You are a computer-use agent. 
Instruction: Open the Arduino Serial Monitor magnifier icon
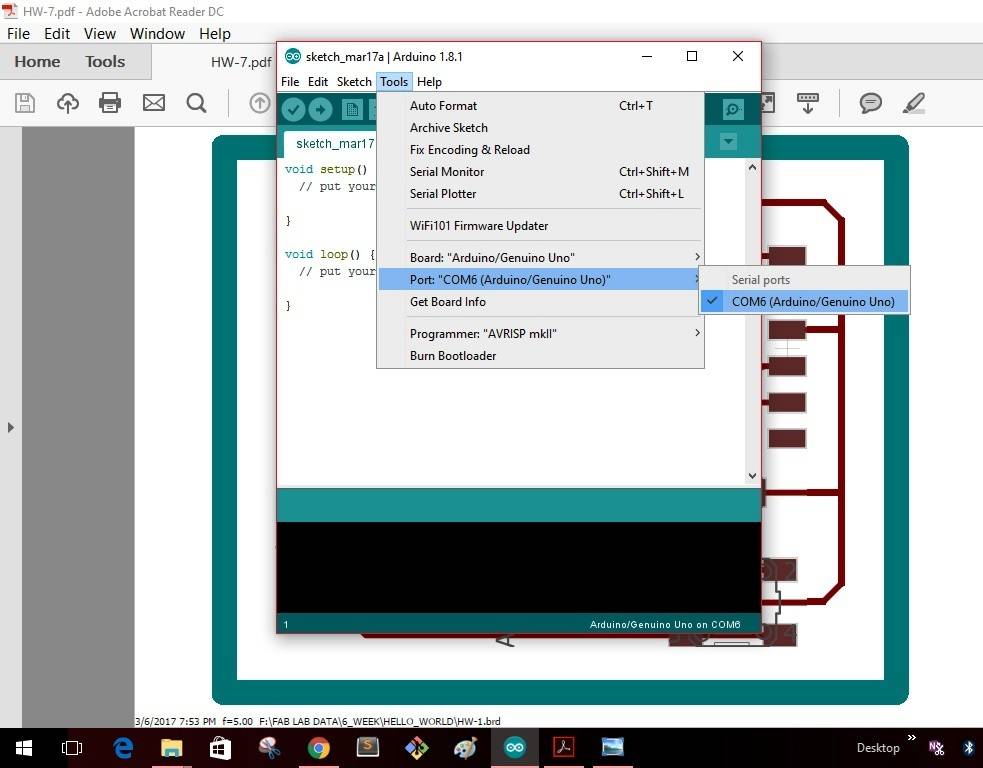point(733,109)
